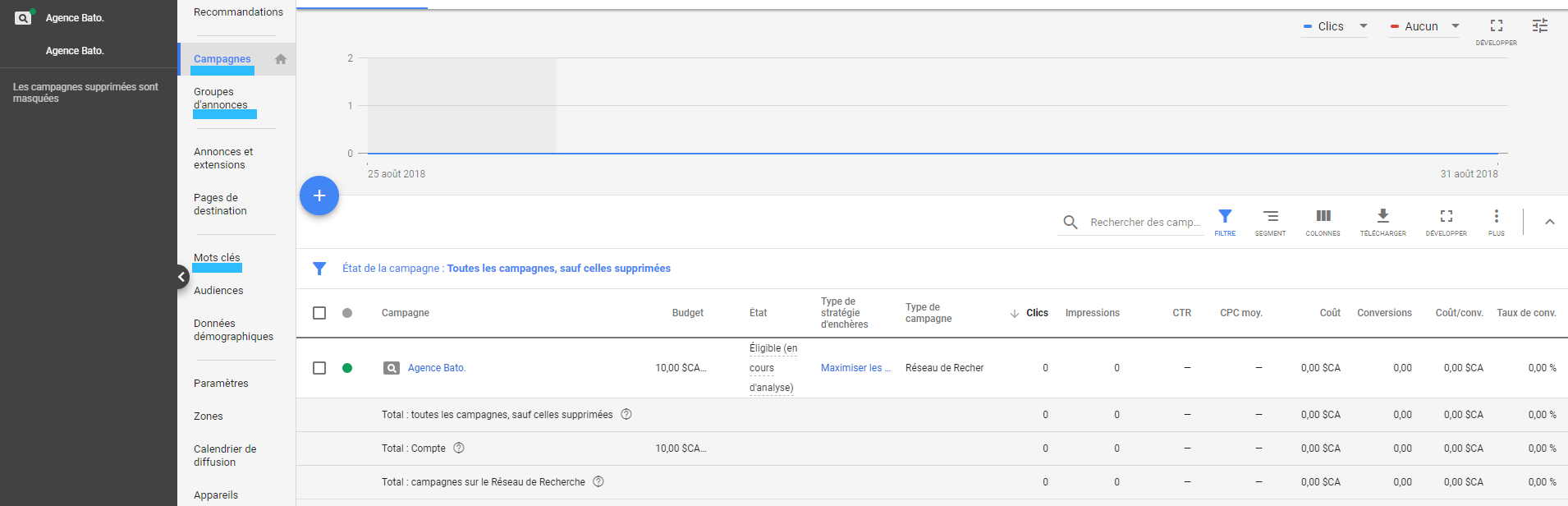Click help icon next to Total : Compte
The width and height of the screenshot is (1568, 506).
[459, 448]
